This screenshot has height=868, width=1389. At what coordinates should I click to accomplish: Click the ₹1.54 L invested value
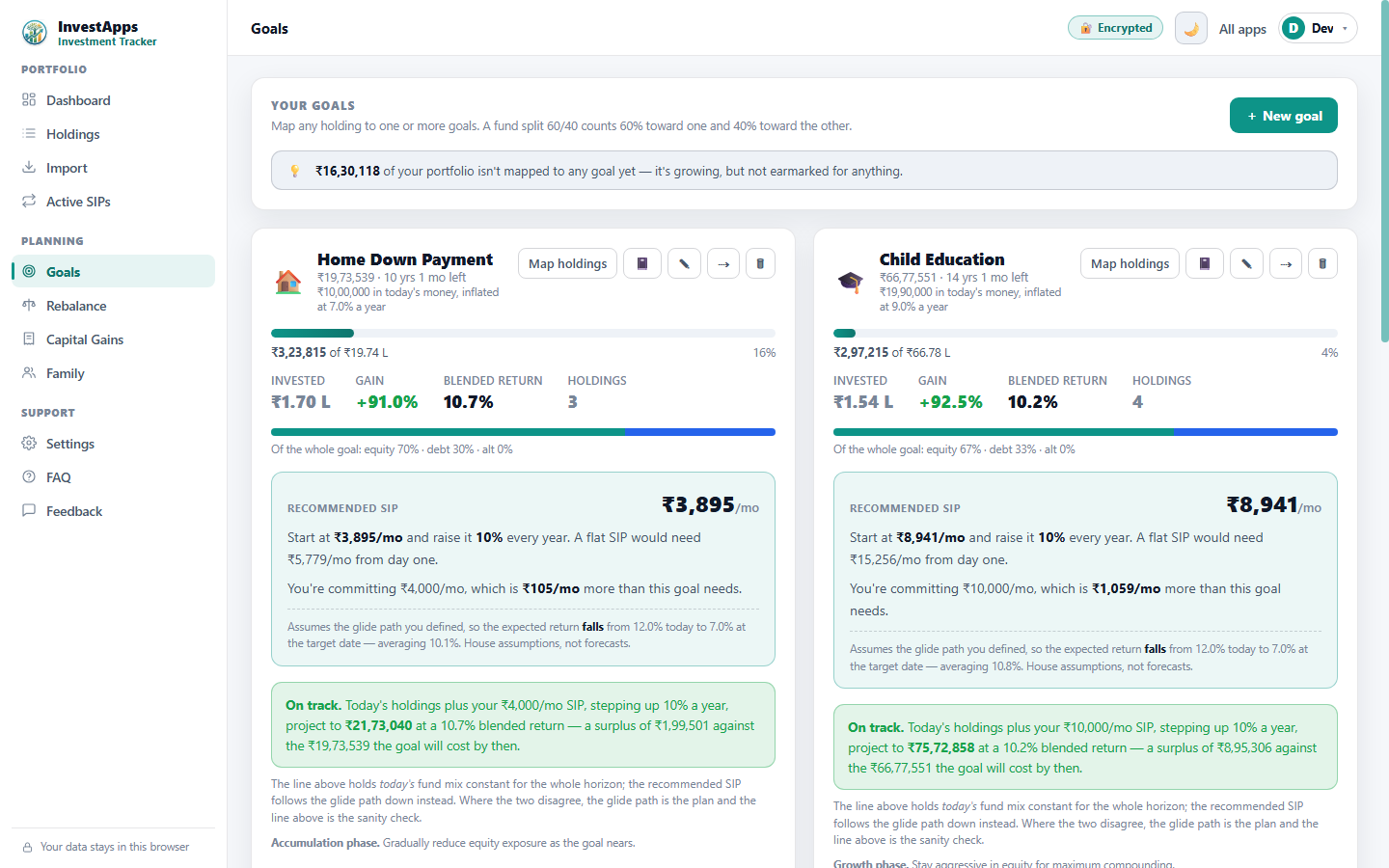pyautogui.click(x=863, y=402)
